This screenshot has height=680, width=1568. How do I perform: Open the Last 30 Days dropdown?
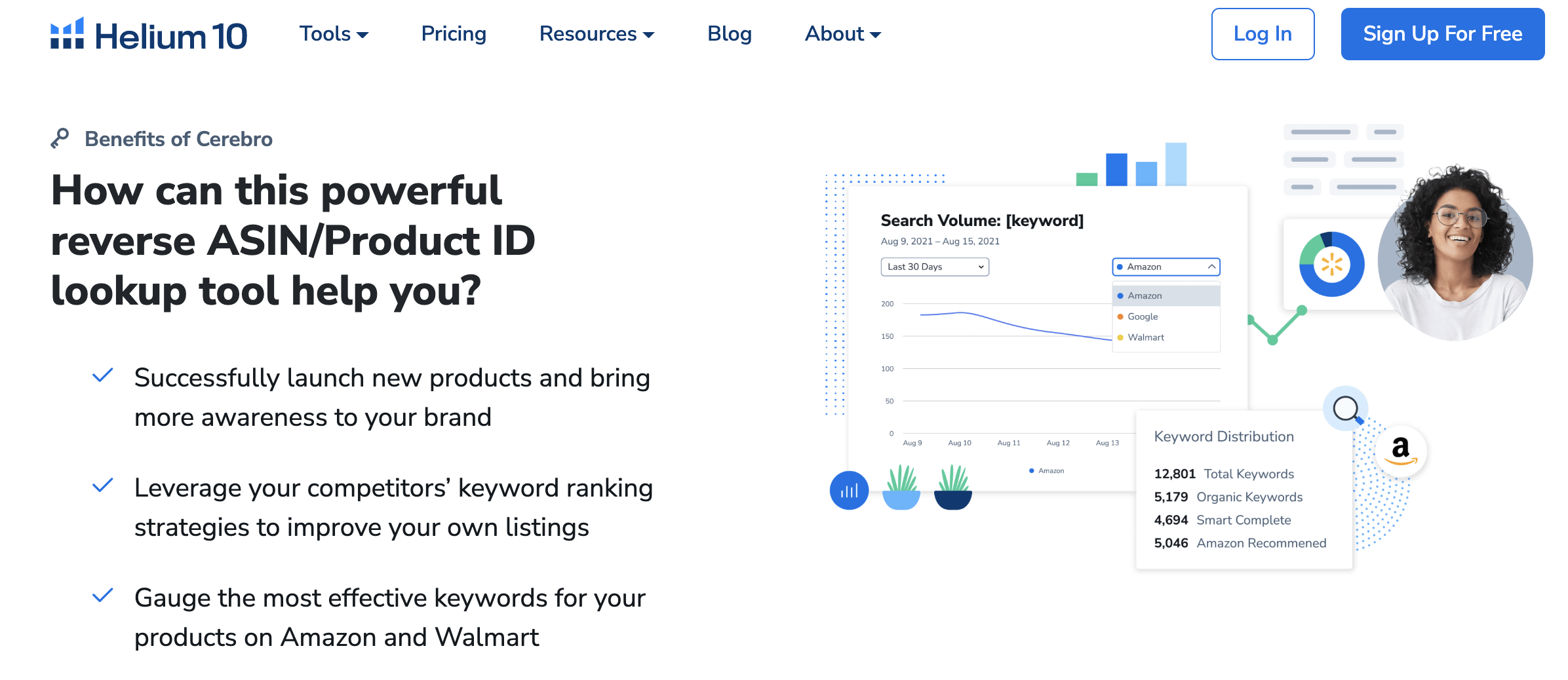point(934,267)
